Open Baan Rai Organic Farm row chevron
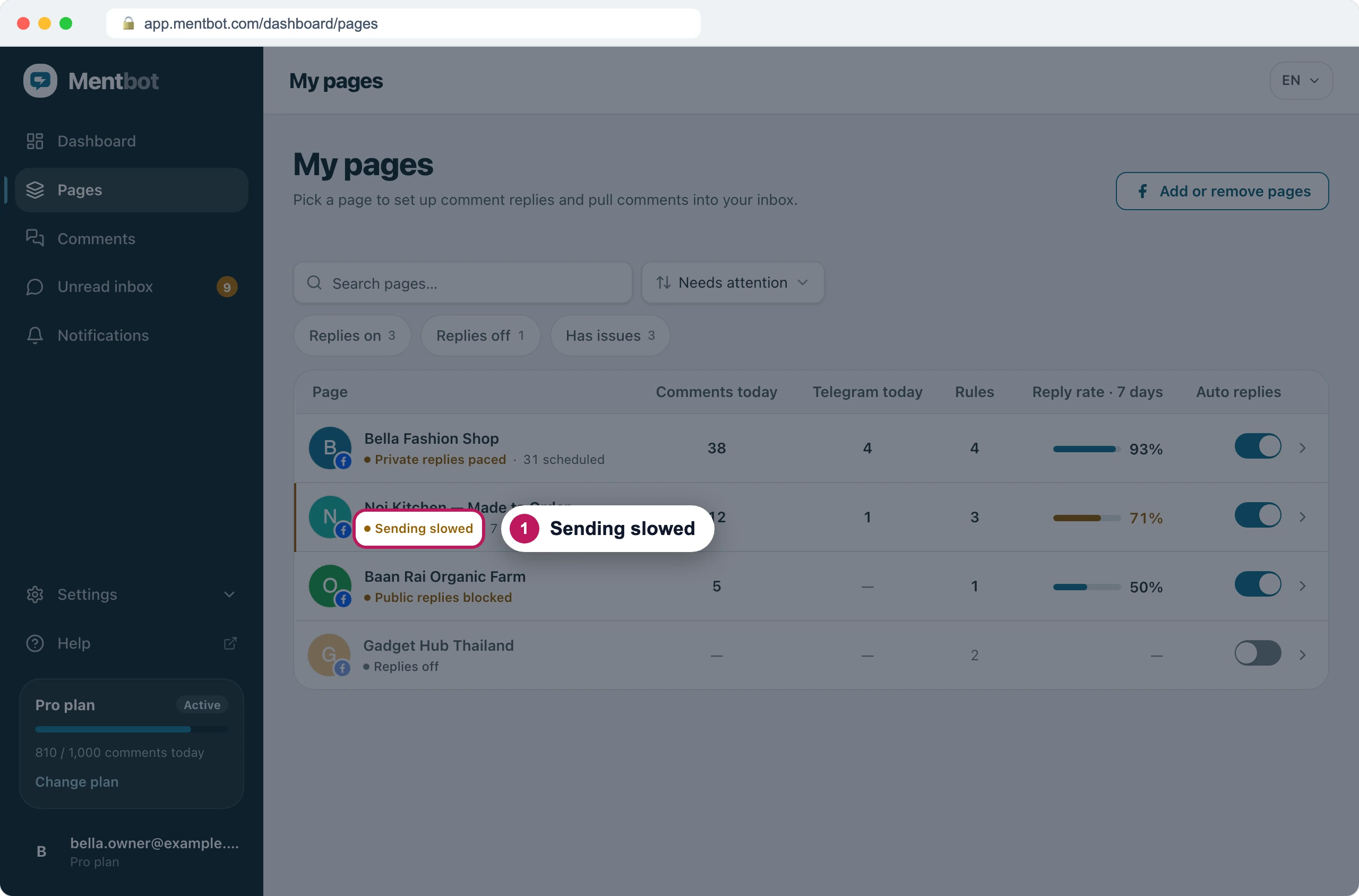 click(1302, 587)
